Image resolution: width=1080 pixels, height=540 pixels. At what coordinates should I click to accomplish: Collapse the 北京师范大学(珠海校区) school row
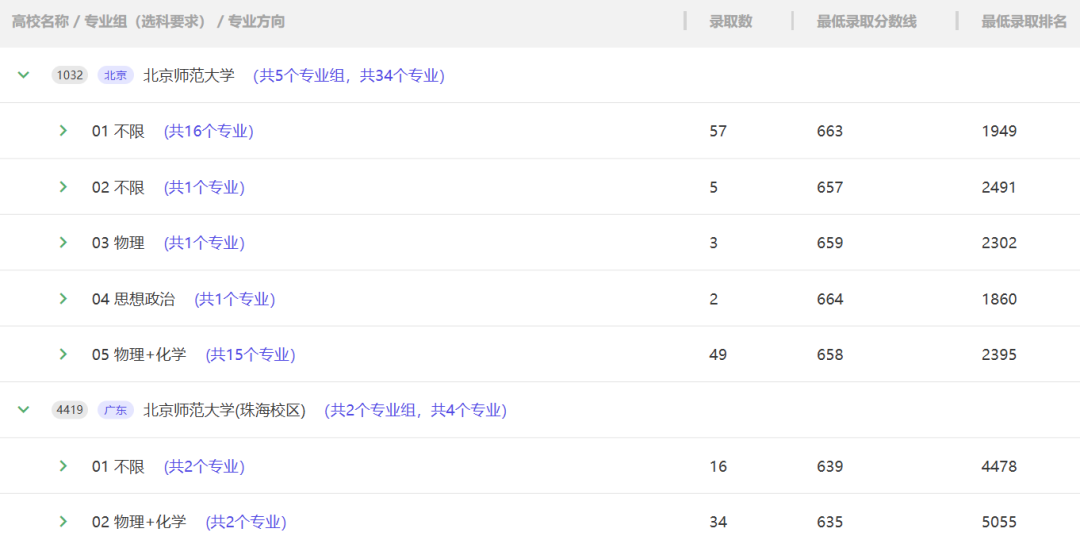click(24, 409)
